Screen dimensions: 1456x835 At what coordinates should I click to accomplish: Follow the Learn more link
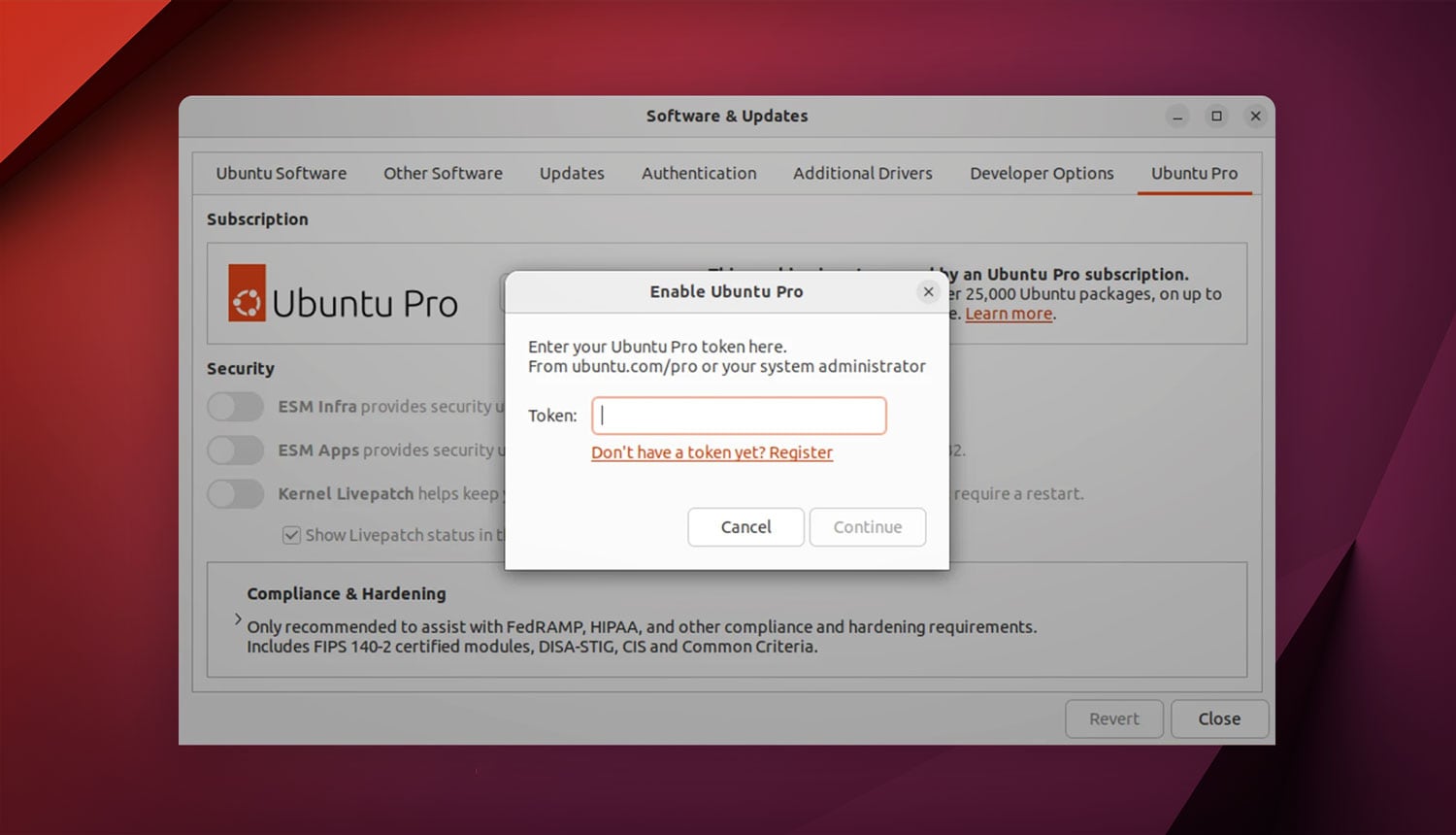(1009, 314)
